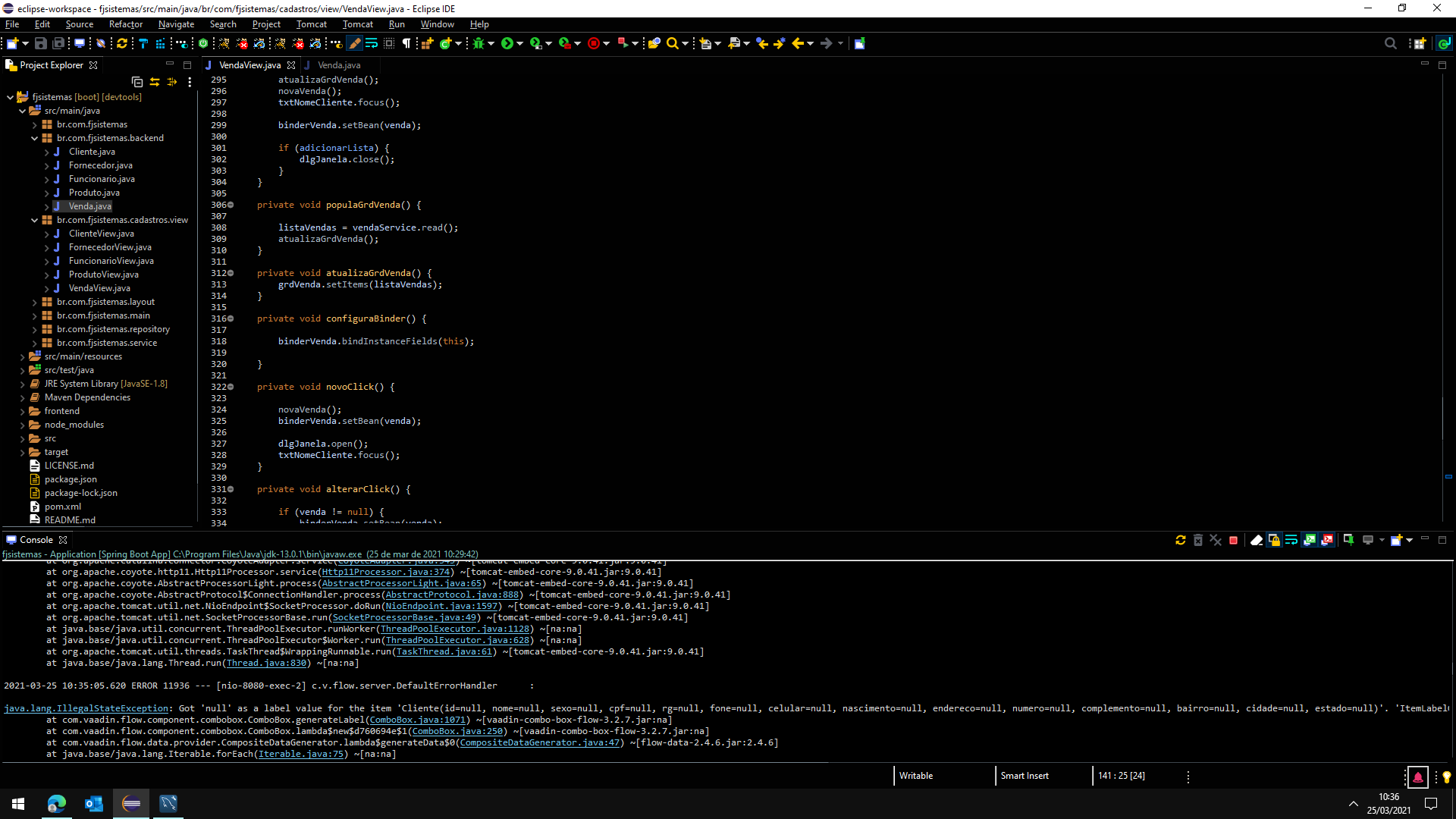The width and height of the screenshot is (1456, 819).
Task: Click Collapse All in Project Explorer
Action: (x=136, y=82)
